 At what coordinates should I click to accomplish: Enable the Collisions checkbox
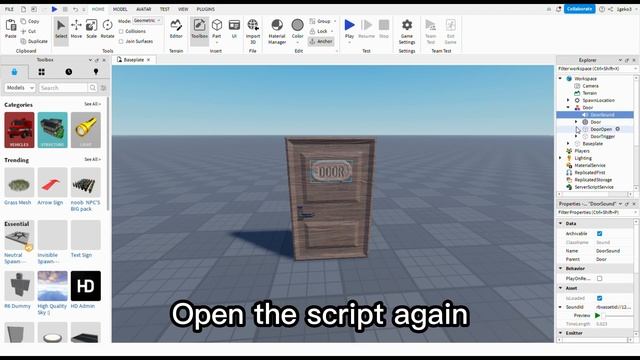coord(121,31)
